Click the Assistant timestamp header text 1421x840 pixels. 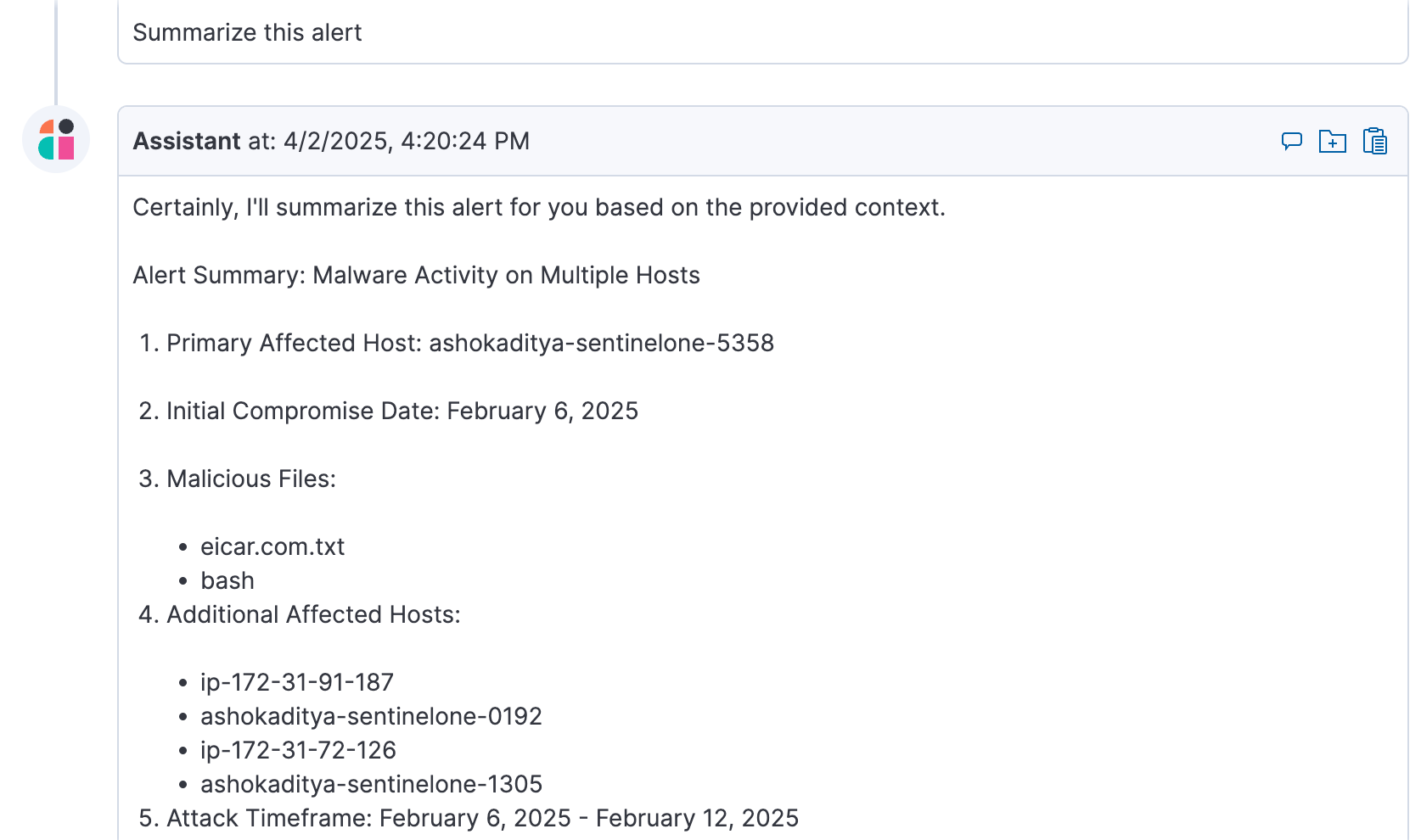tap(331, 141)
